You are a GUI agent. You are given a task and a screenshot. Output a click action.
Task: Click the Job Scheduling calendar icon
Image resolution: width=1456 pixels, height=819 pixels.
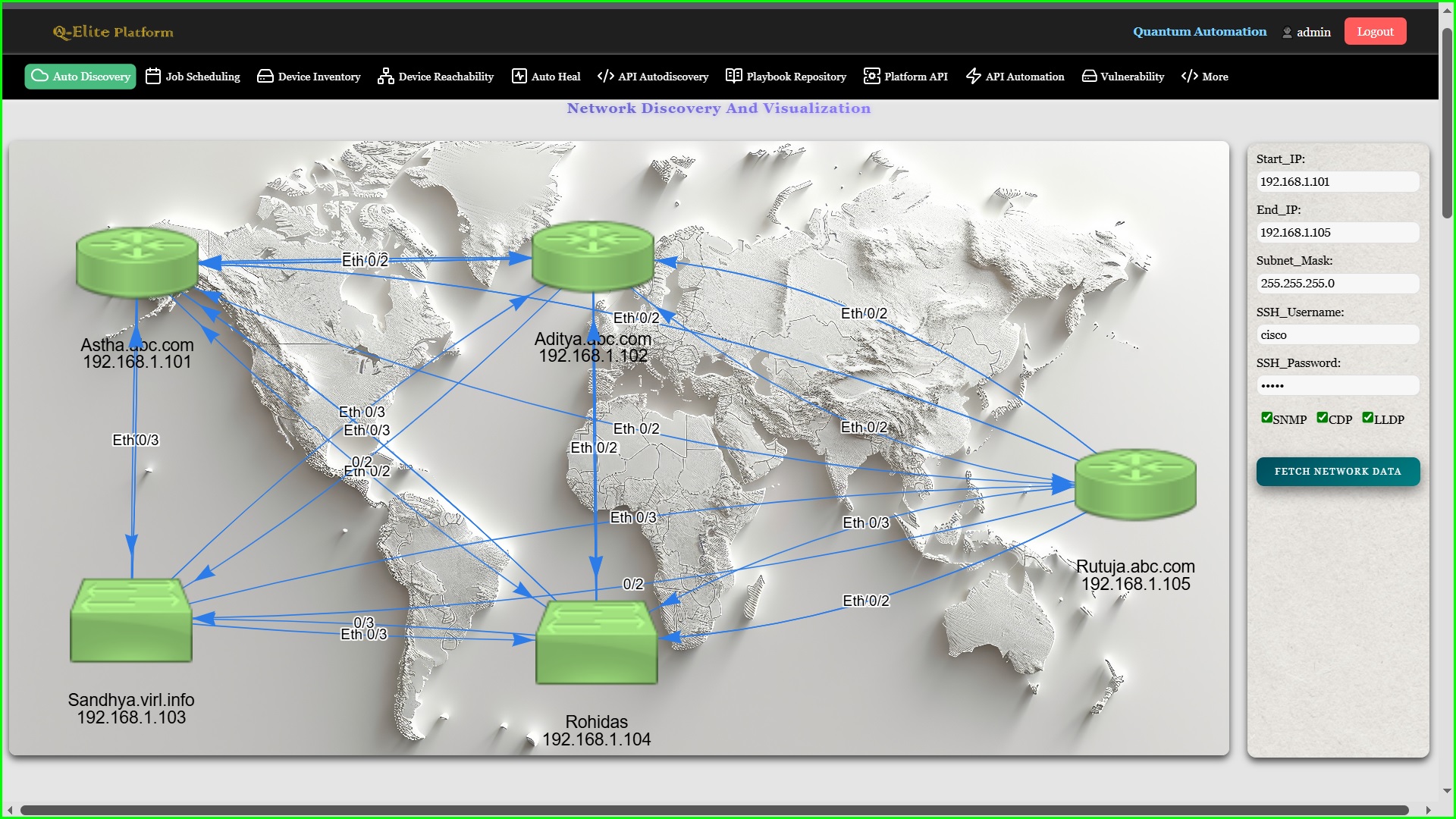click(x=153, y=76)
